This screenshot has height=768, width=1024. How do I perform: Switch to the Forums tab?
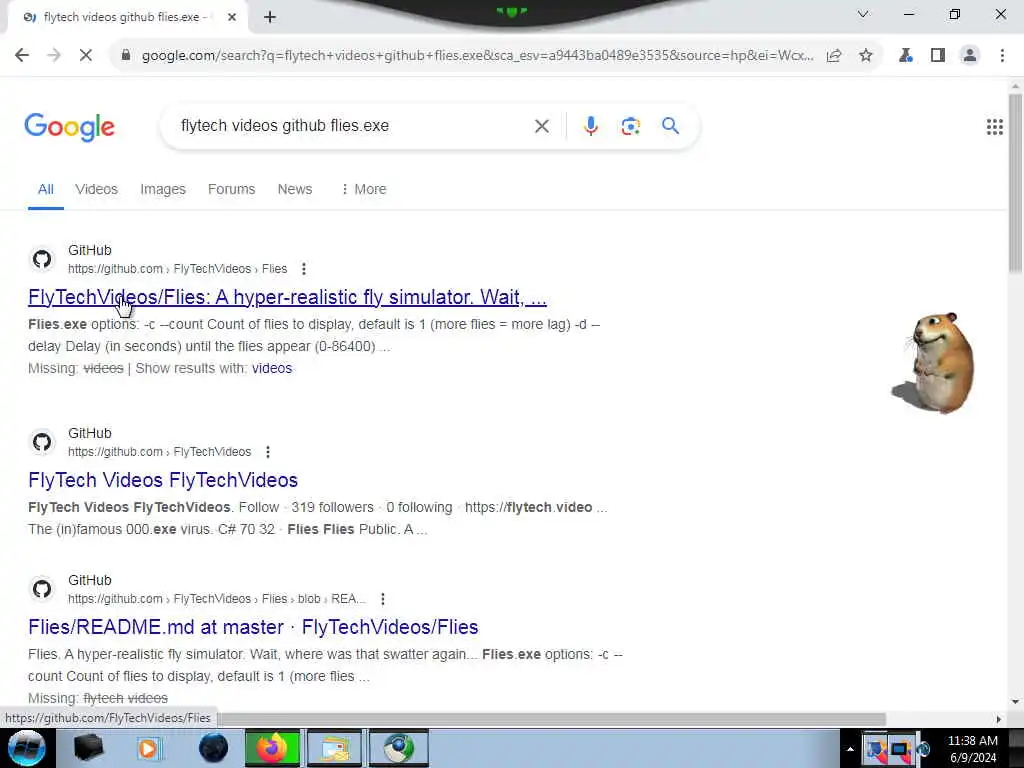pos(231,189)
